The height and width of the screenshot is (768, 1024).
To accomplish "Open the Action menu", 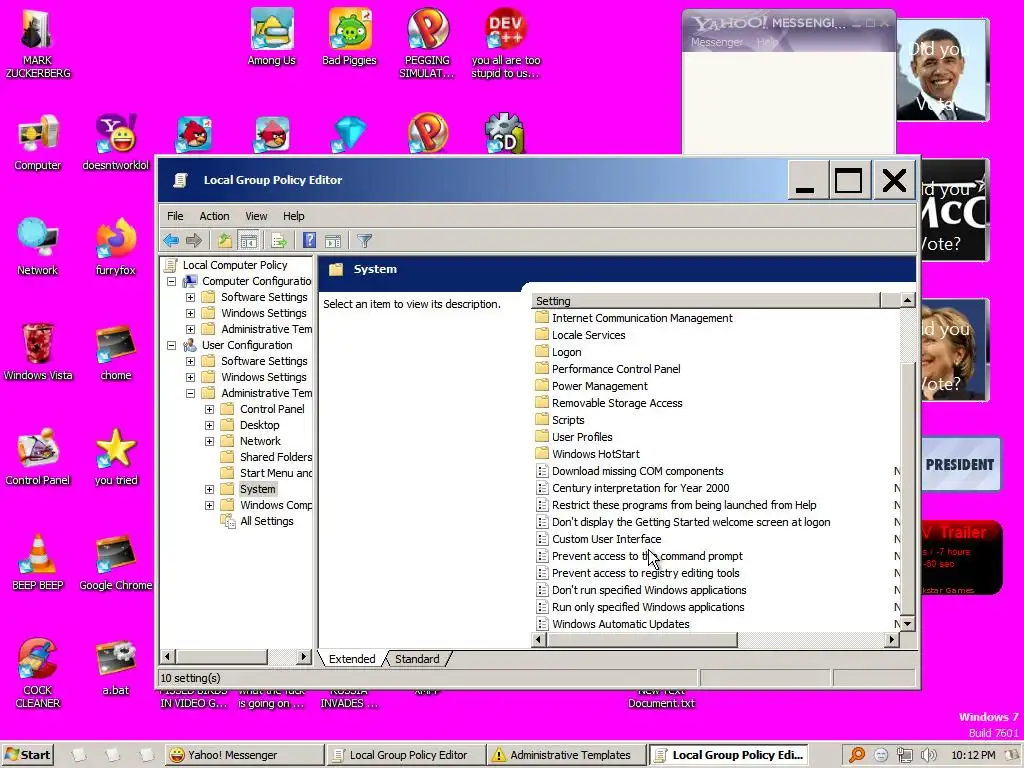I will (x=214, y=216).
